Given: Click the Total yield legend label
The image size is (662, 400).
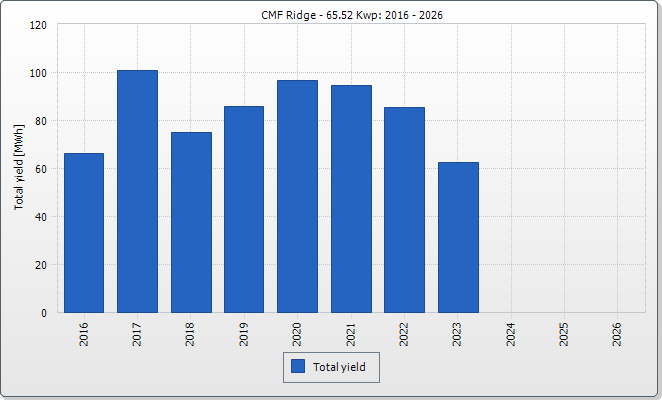Looking at the screenshot, I should point(339,367).
